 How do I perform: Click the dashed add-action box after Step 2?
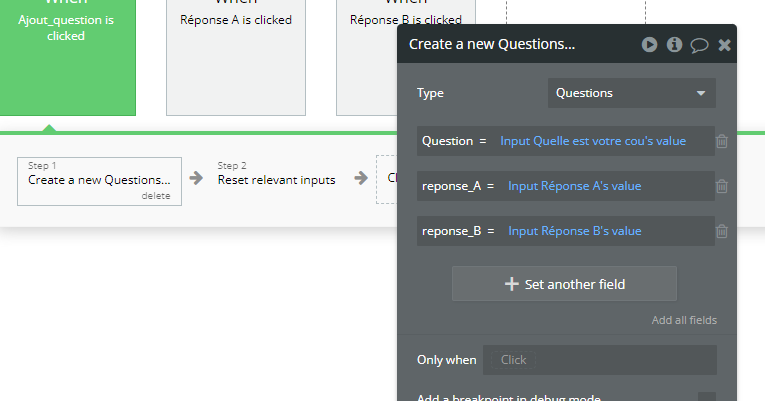[x=387, y=180]
